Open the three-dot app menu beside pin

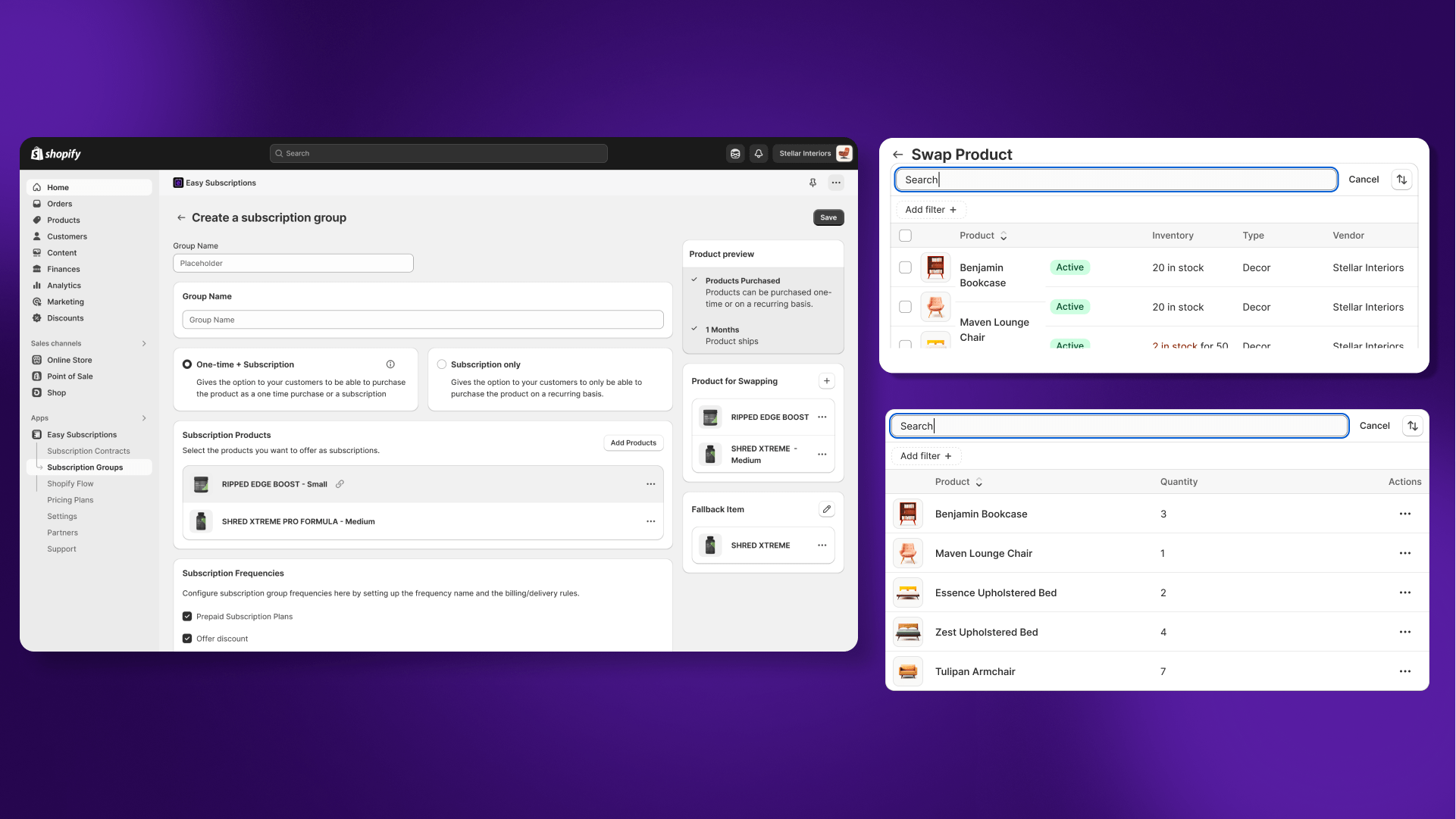[x=835, y=183]
